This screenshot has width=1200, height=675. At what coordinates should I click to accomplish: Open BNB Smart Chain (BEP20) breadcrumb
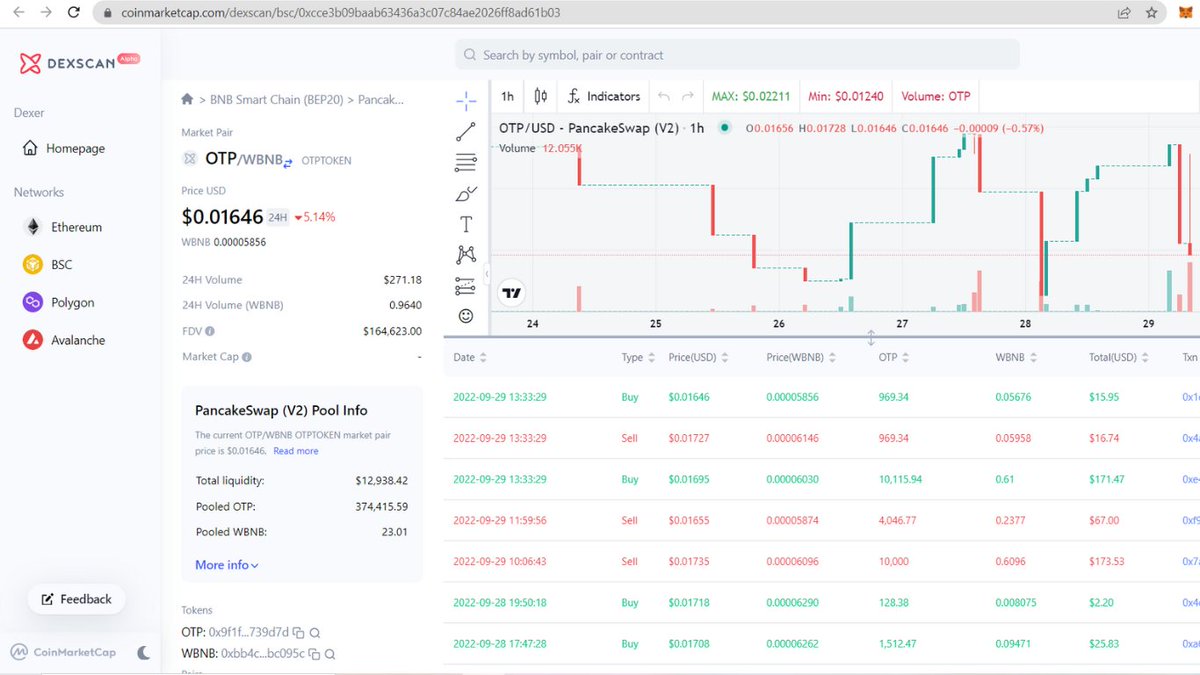pyautogui.click(x=277, y=100)
